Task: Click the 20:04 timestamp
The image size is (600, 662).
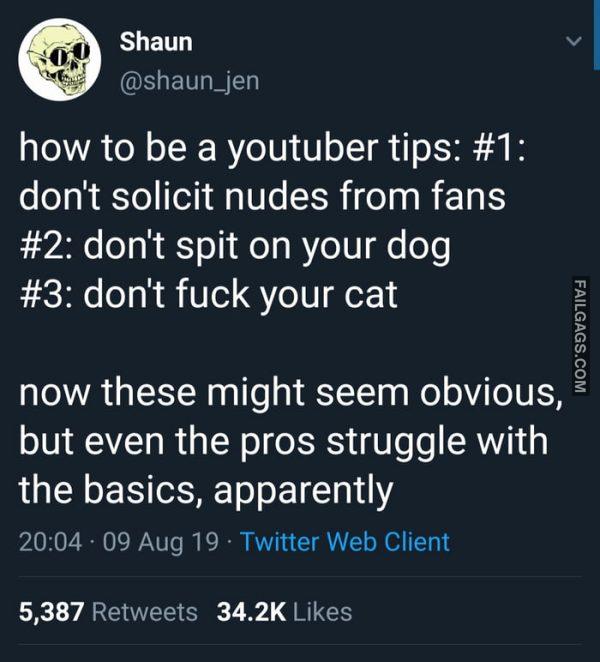Action: coord(50,542)
